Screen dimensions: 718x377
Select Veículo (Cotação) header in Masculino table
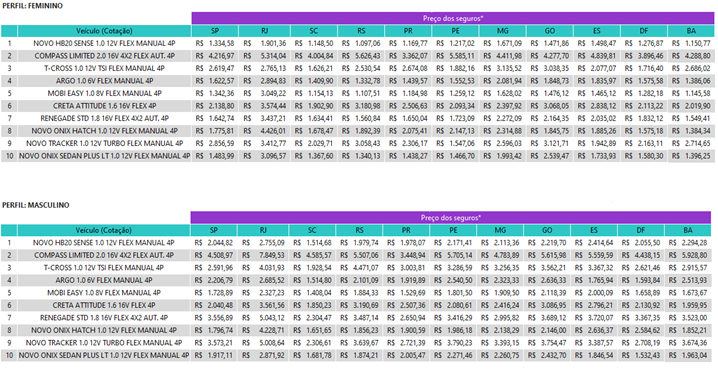point(103,230)
